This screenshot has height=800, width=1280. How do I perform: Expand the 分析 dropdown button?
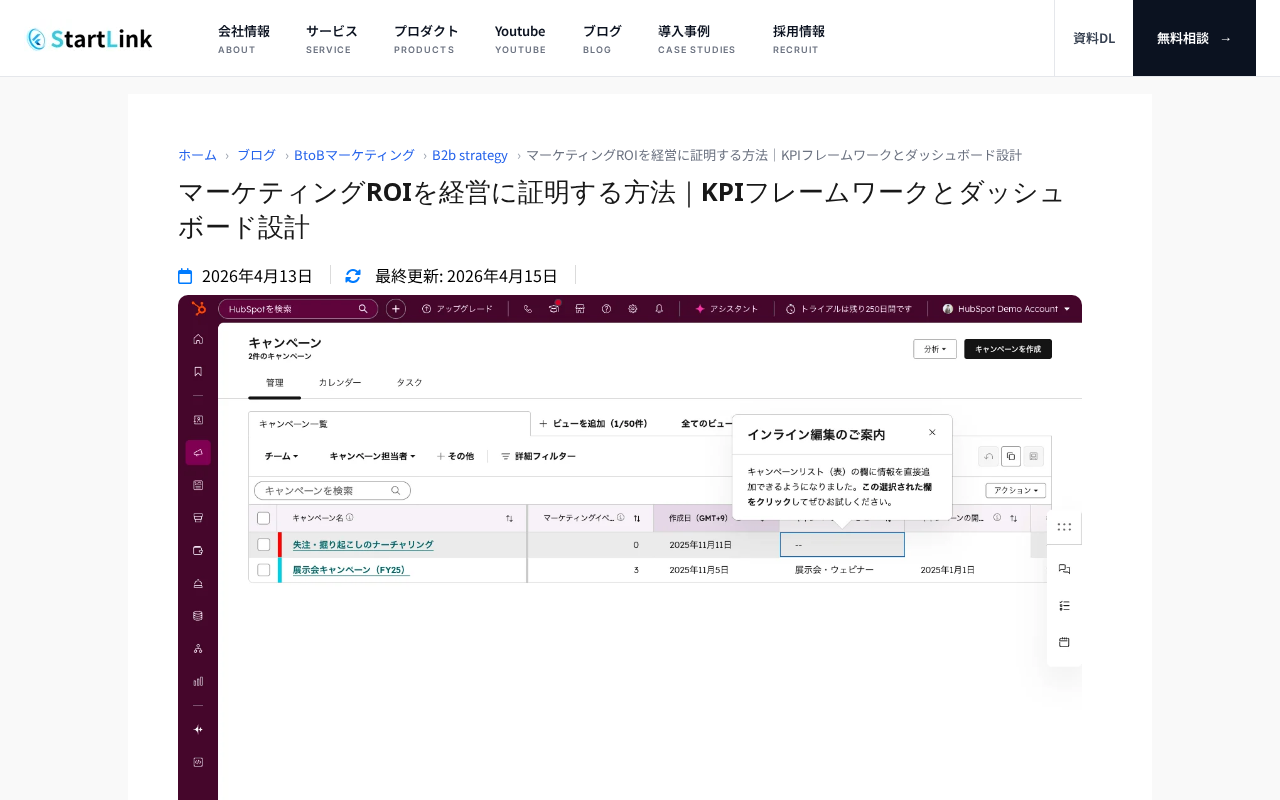click(x=935, y=349)
